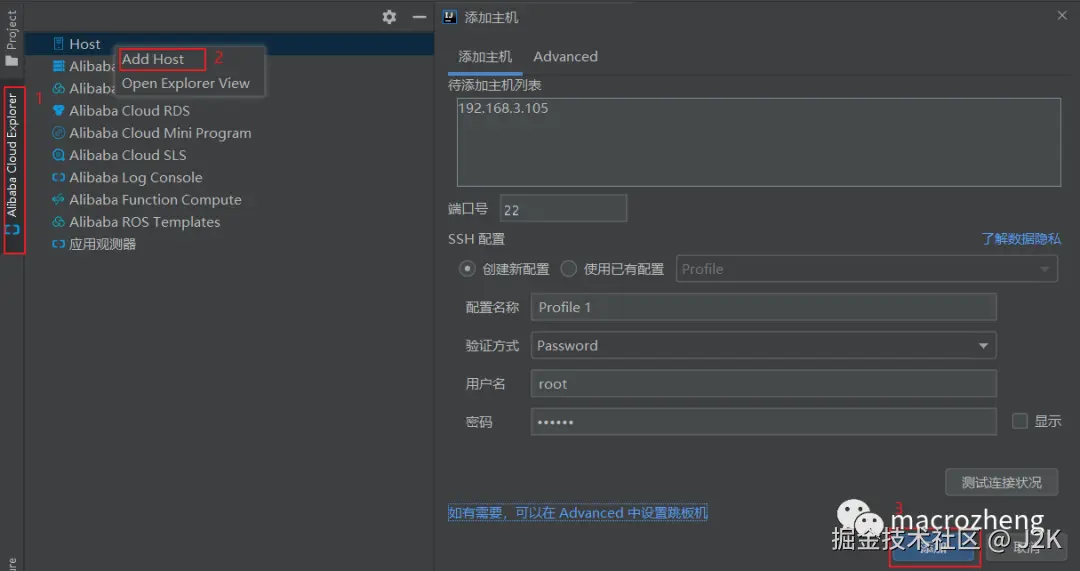Open explorer settings gear icon

(389, 17)
